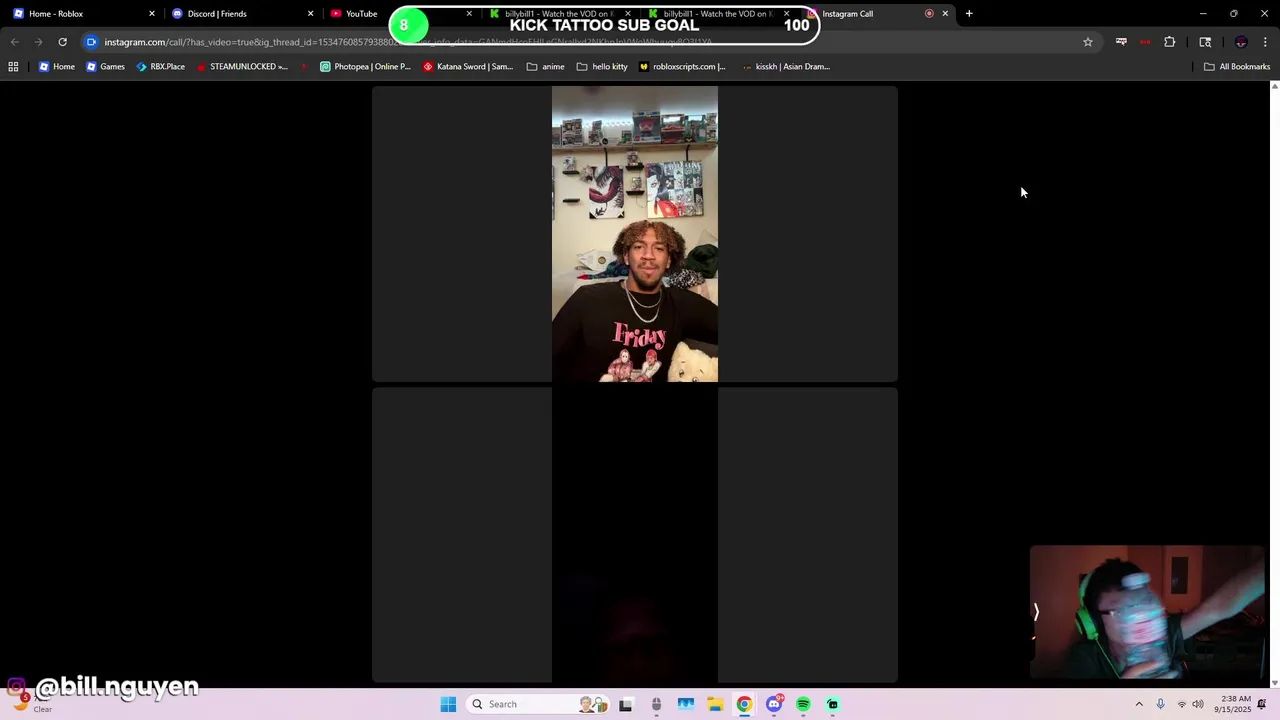Open the Extensions puzzle icon

[1169, 42]
